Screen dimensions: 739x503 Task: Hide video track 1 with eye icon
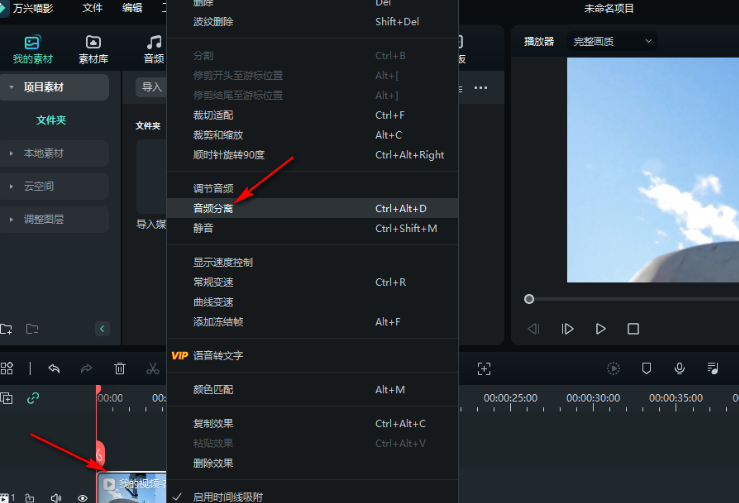click(x=82, y=498)
